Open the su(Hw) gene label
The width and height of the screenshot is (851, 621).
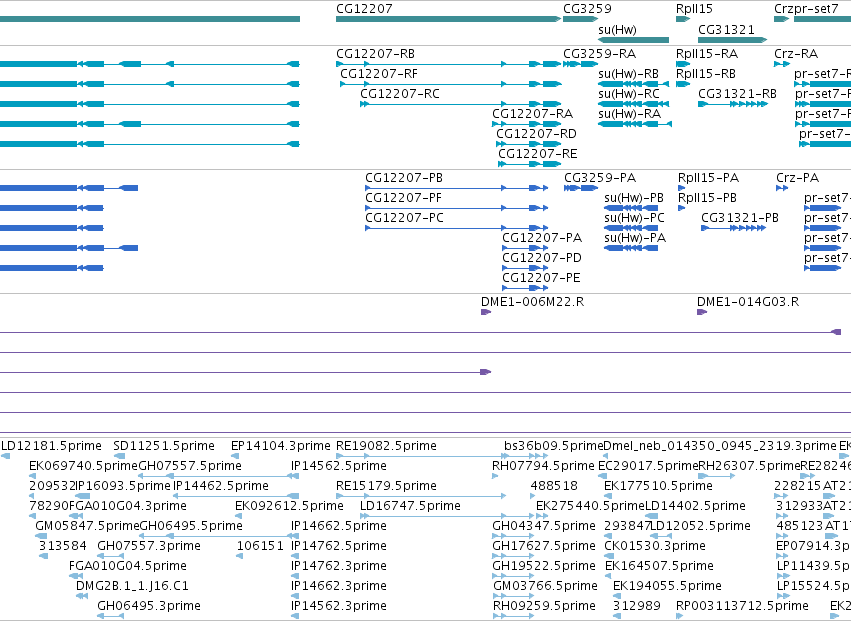point(617,30)
